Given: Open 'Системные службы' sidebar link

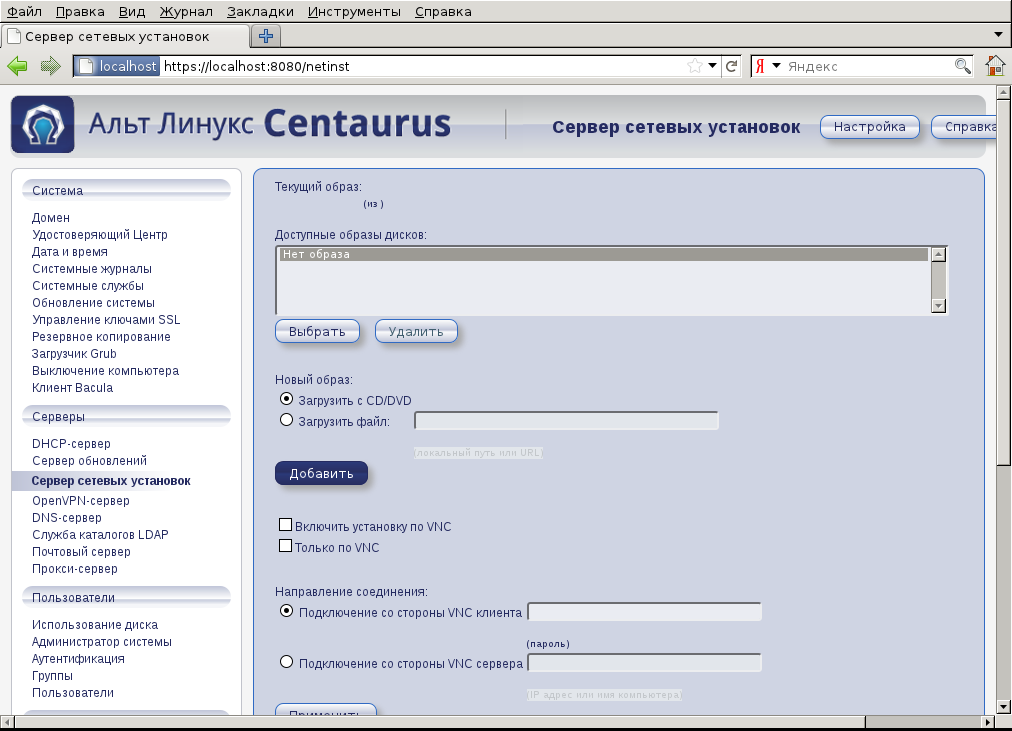Looking at the screenshot, I should point(88,286).
